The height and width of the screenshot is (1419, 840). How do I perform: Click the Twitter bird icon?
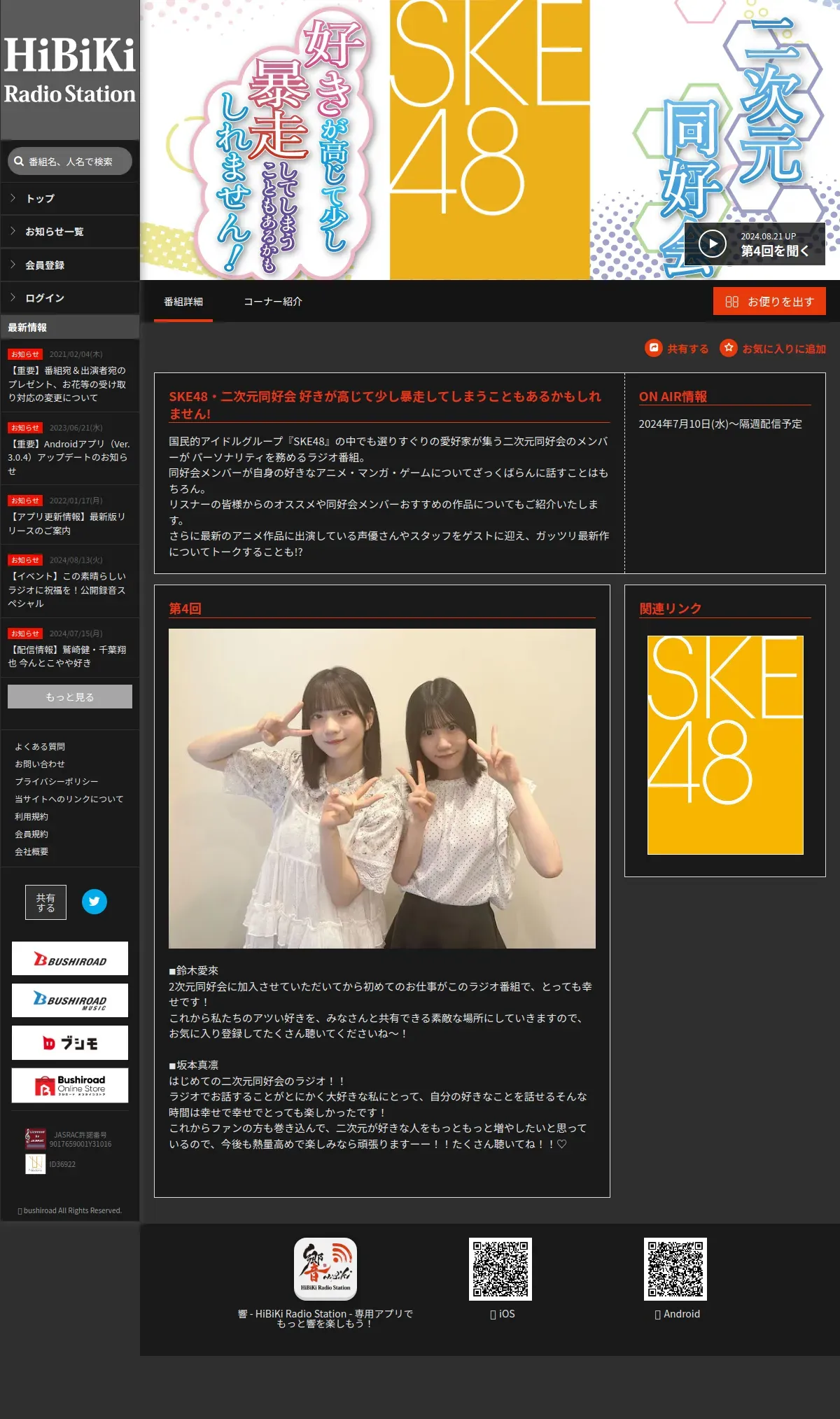coord(94,902)
